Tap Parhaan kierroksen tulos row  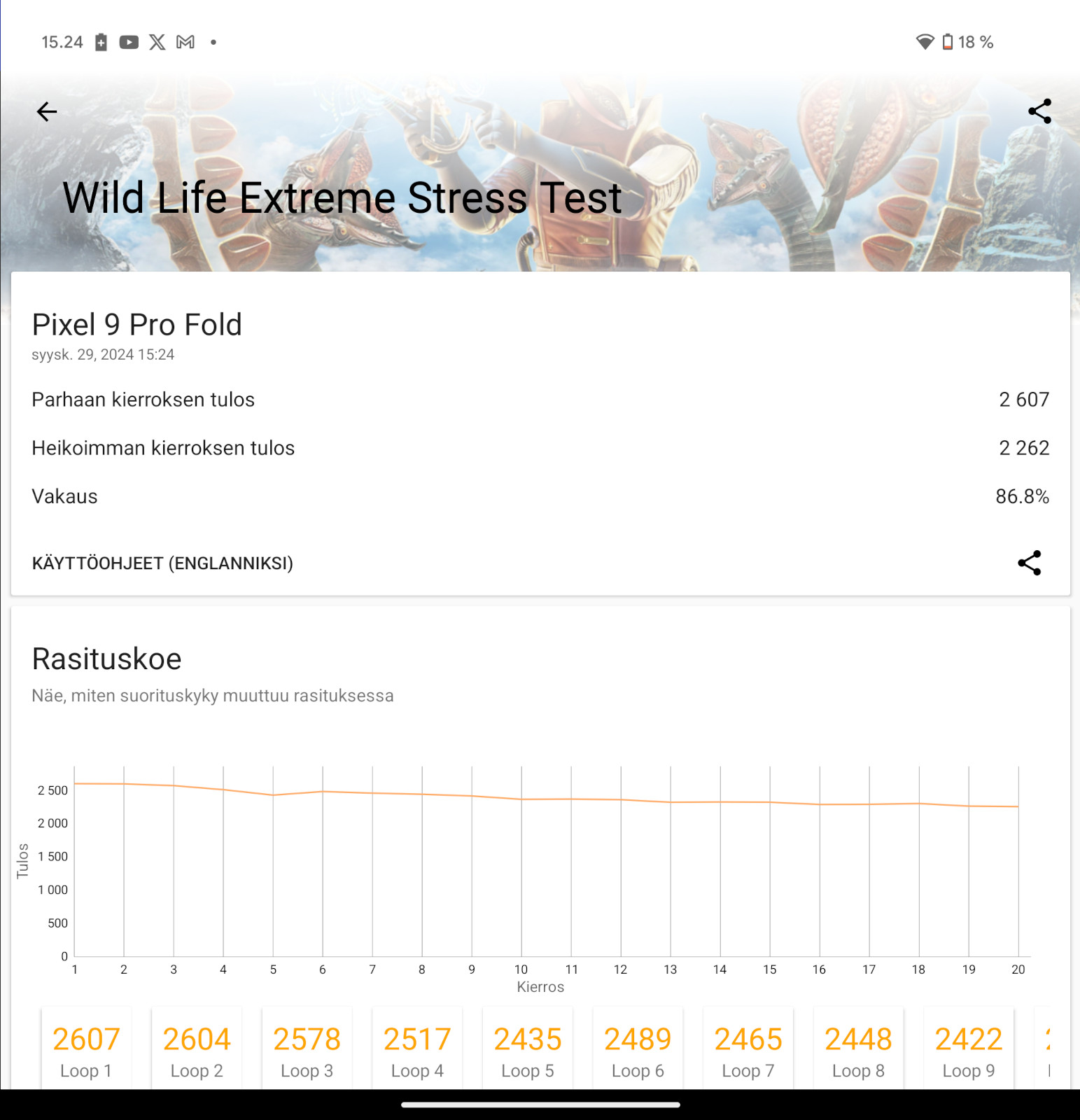tap(540, 400)
